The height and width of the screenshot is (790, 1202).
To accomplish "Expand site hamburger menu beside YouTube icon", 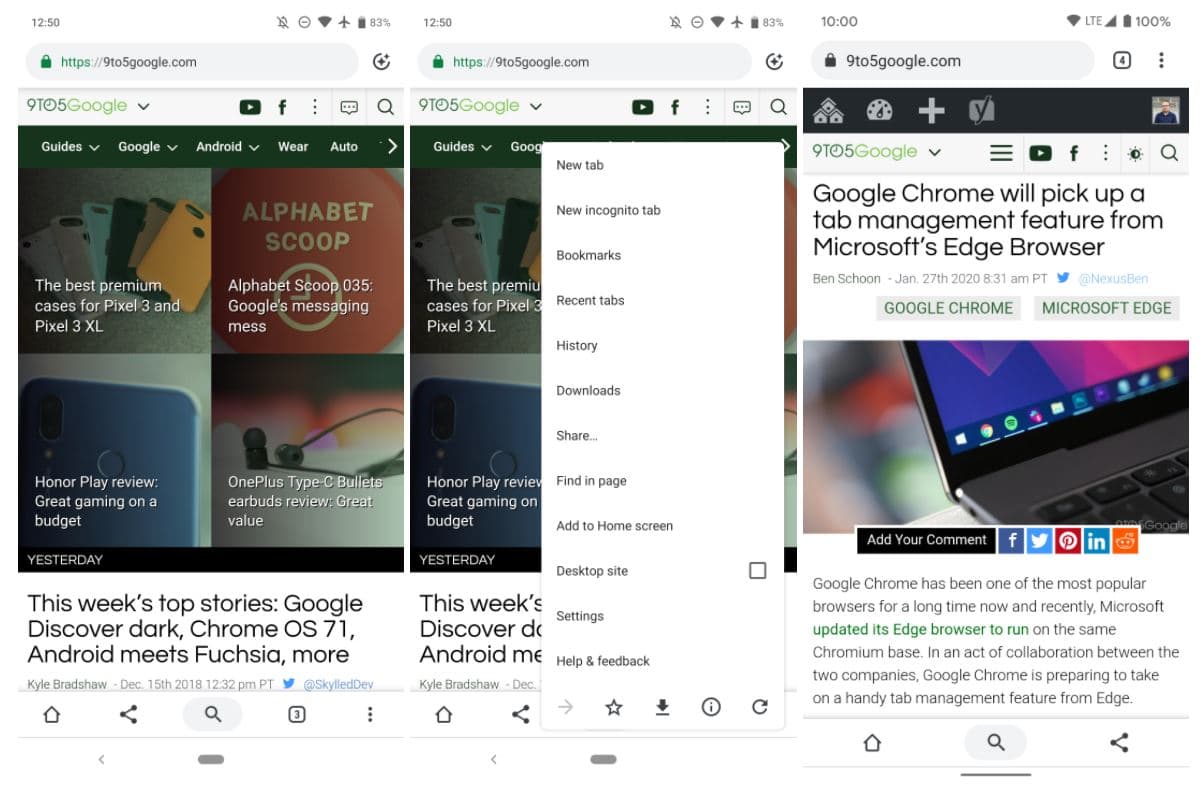I will [x=1001, y=153].
